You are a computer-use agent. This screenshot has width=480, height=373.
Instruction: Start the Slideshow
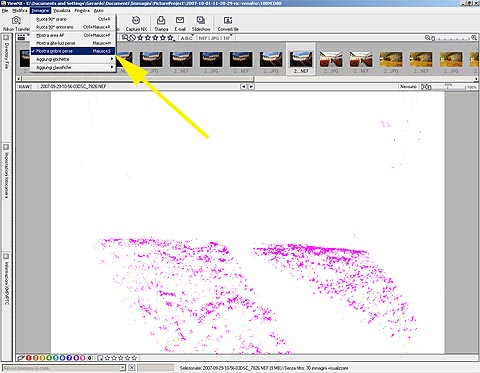201,24
